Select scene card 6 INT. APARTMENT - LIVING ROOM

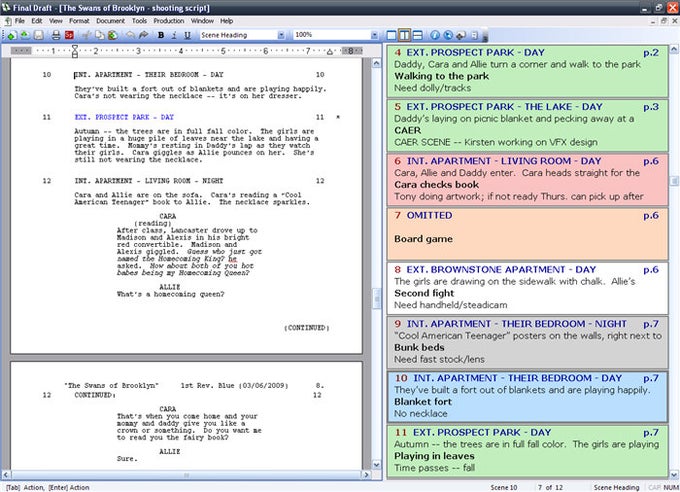(527, 179)
